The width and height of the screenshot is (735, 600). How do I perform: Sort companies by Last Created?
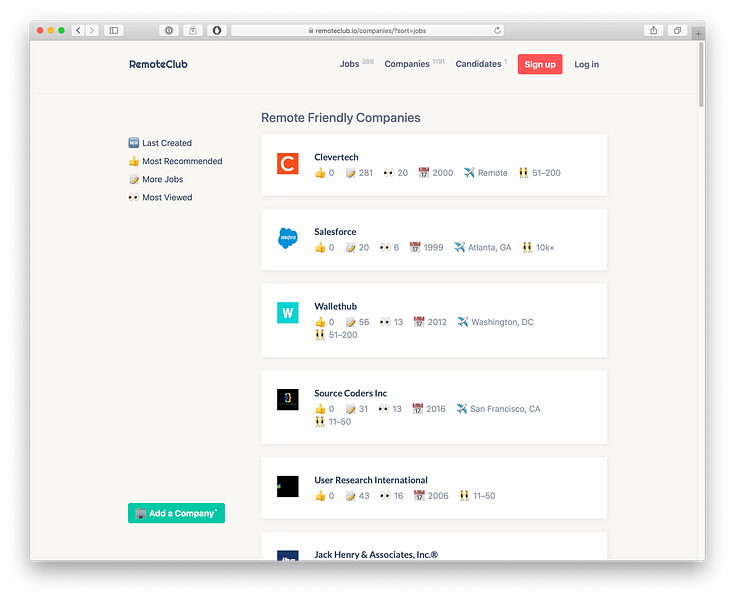click(160, 142)
